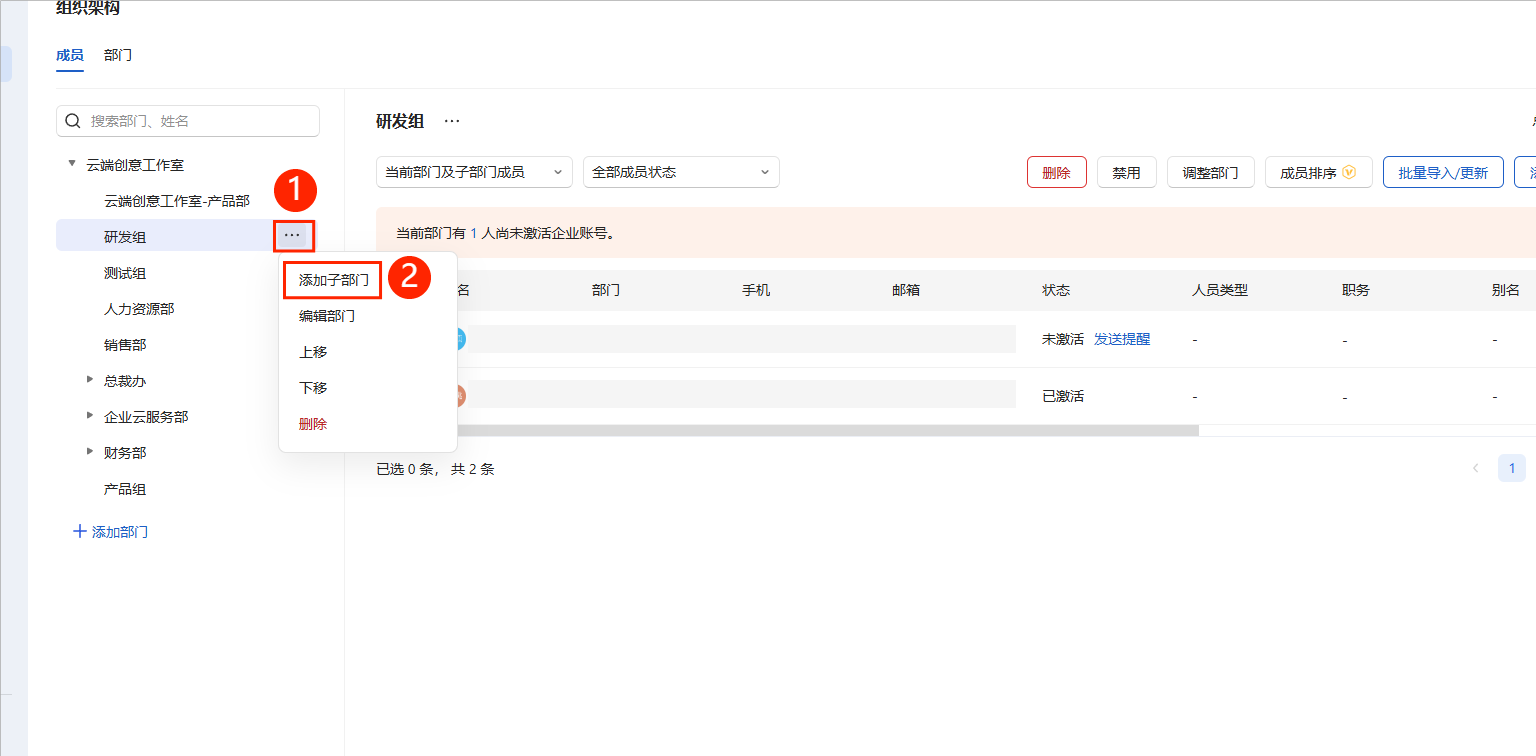
Task: Click the 添加部门 plus icon
Action: [80, 532]
